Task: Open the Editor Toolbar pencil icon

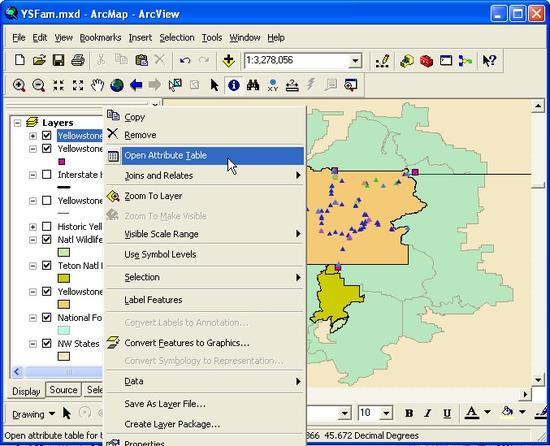Action: coord(382,61)
